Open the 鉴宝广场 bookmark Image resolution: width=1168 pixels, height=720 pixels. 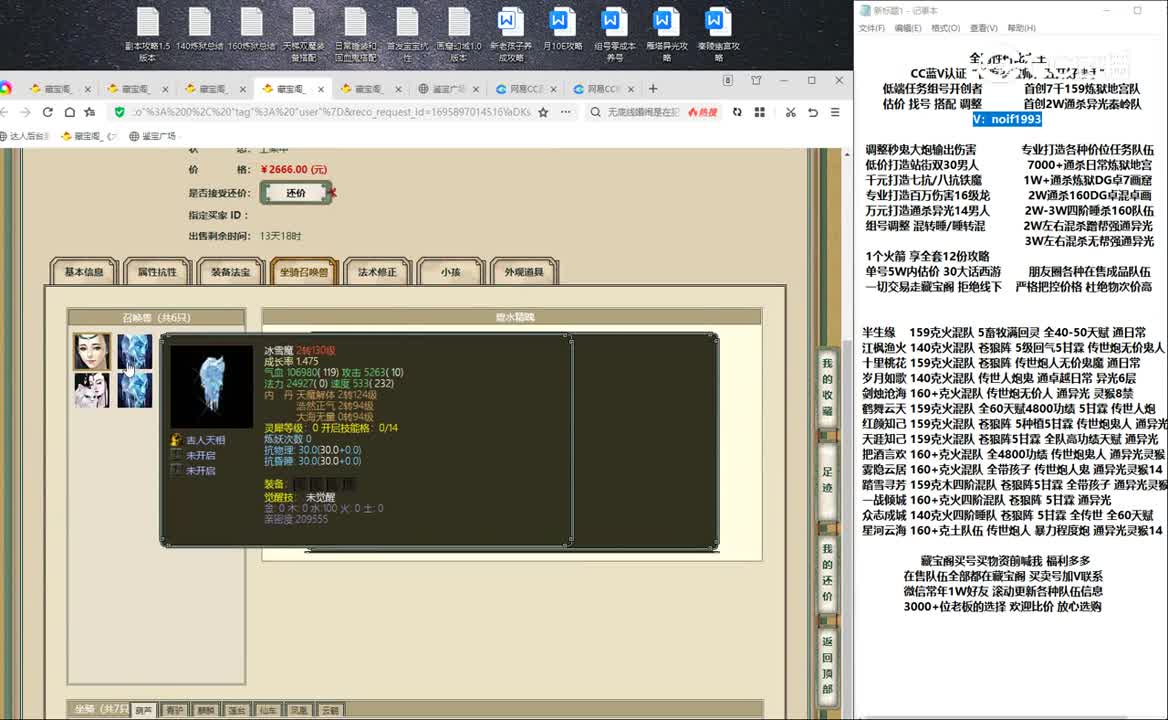pos(153,136)
